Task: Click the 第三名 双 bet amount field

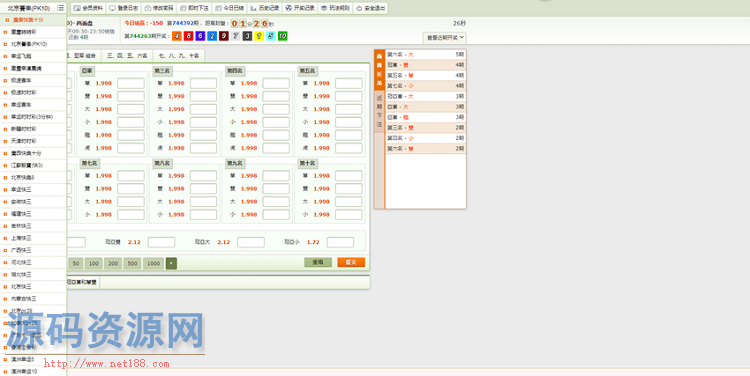Action: point(203,97)
